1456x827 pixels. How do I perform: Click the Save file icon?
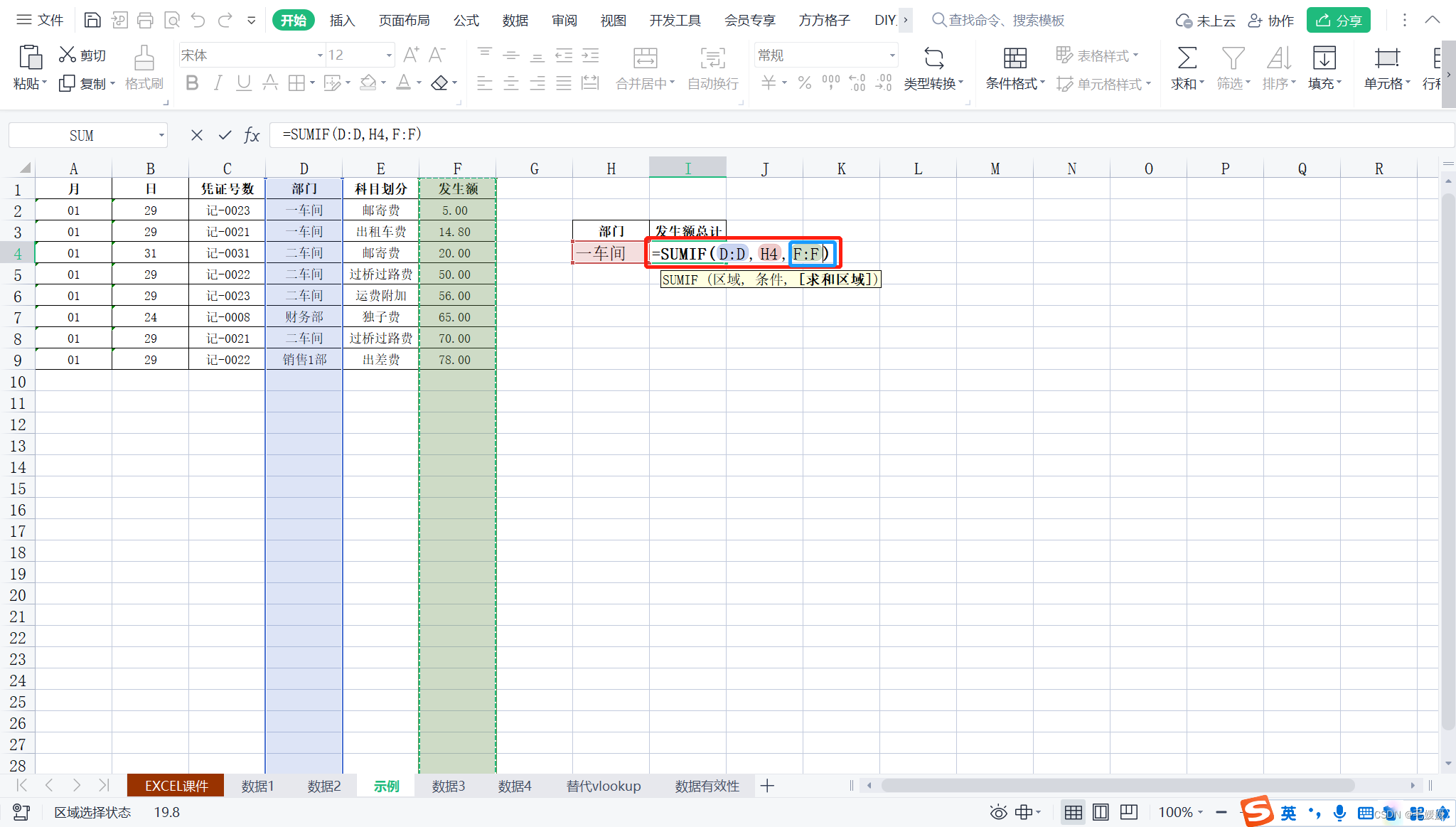(x=92, y=20)
